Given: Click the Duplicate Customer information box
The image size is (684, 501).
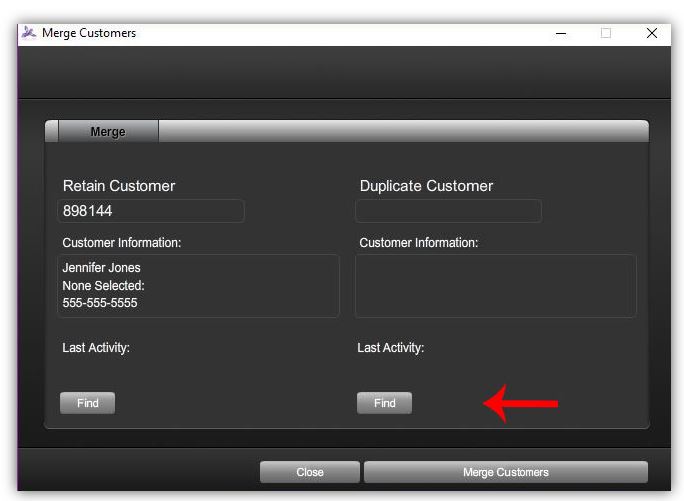Looking at the screenshot, I should tap(496, 286).
